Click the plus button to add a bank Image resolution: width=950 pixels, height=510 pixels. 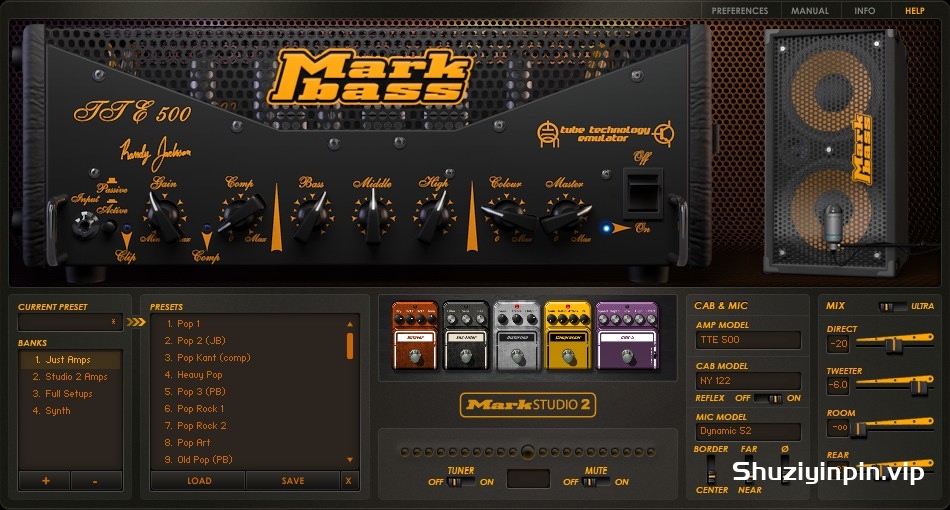click(45, 481)
